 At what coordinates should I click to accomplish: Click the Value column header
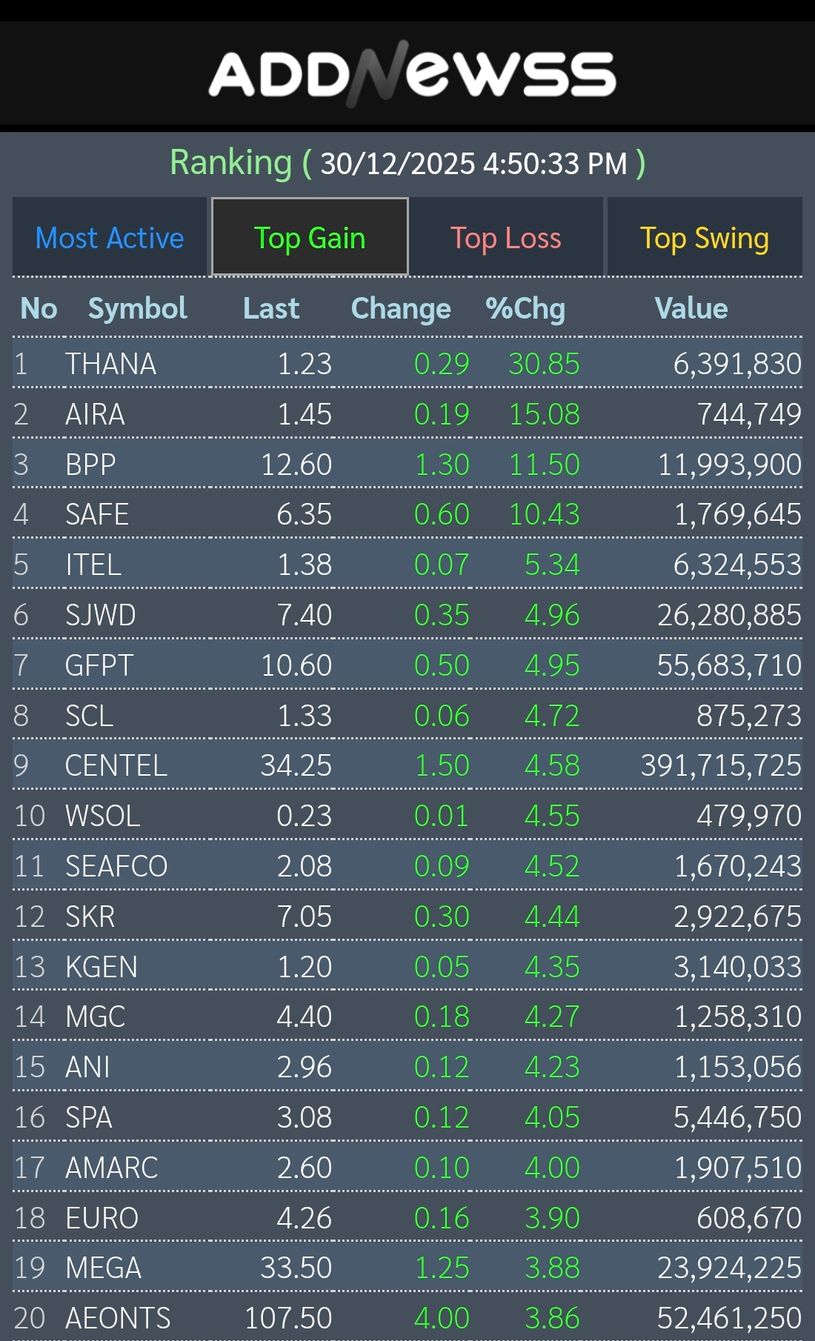[690, 308]
